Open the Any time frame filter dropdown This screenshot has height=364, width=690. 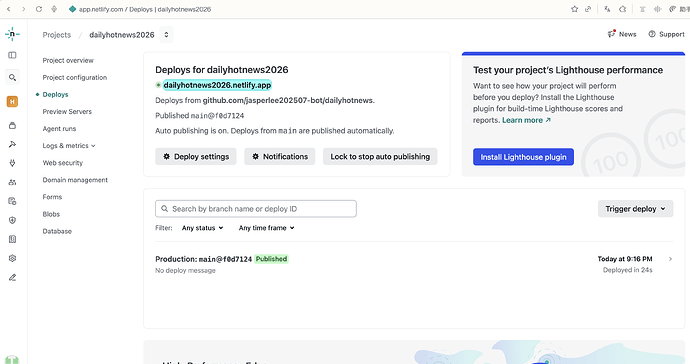pyautogui.click(x=267, y=228)
